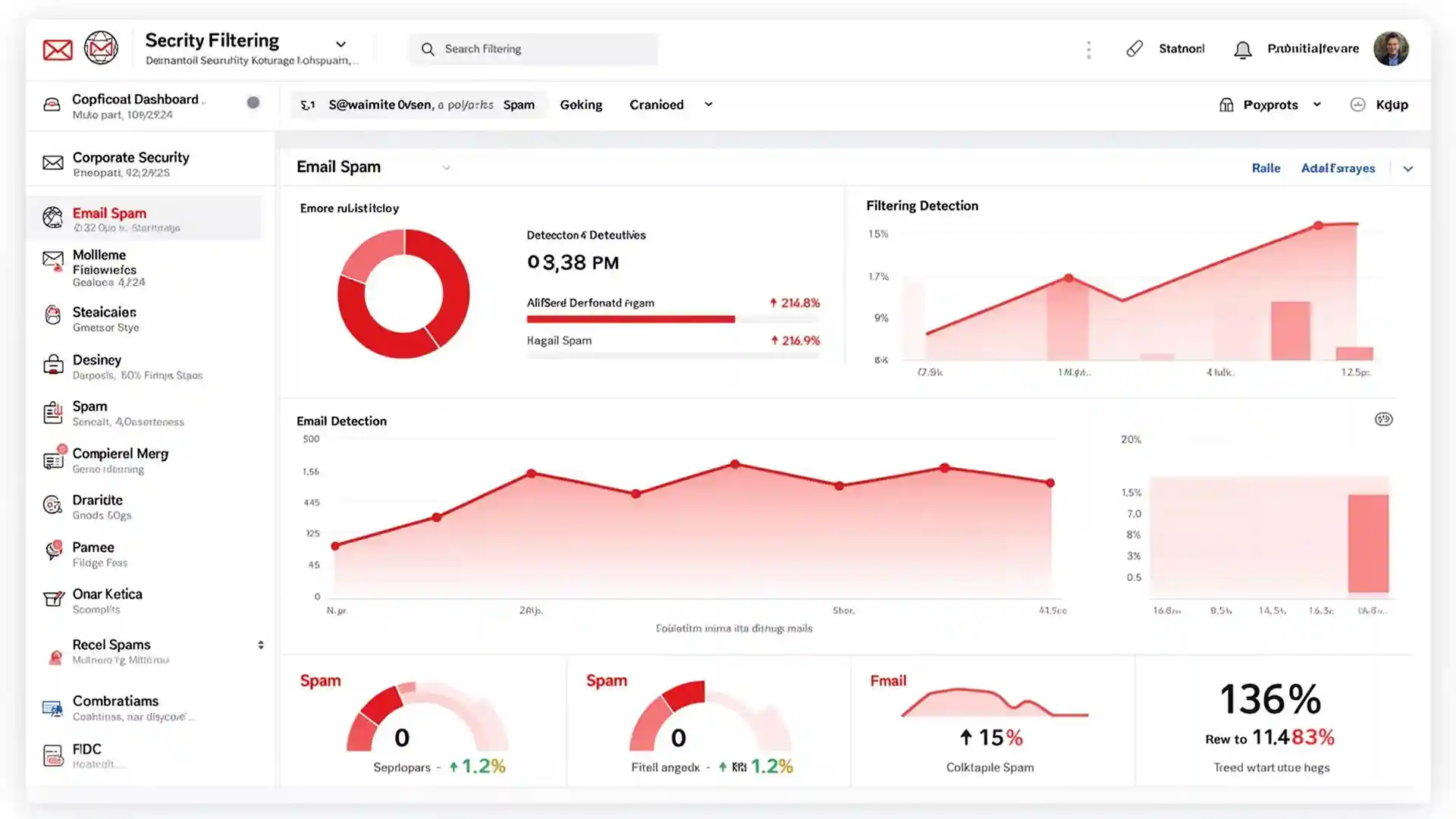Switch to the Goking tab

(581, 105)
